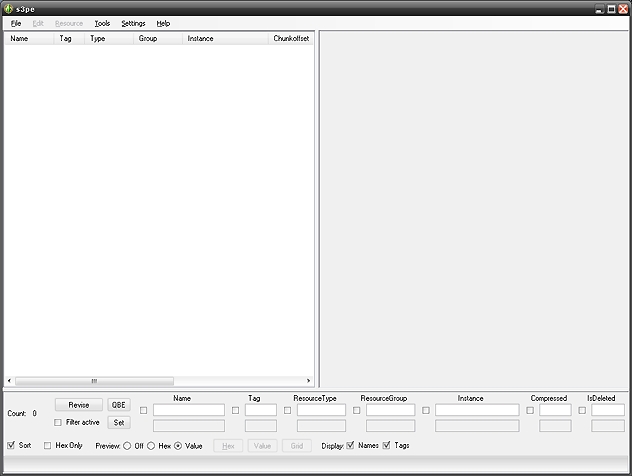
Task: Toggle the Display Tags checkbox
Action: point(387,445)
